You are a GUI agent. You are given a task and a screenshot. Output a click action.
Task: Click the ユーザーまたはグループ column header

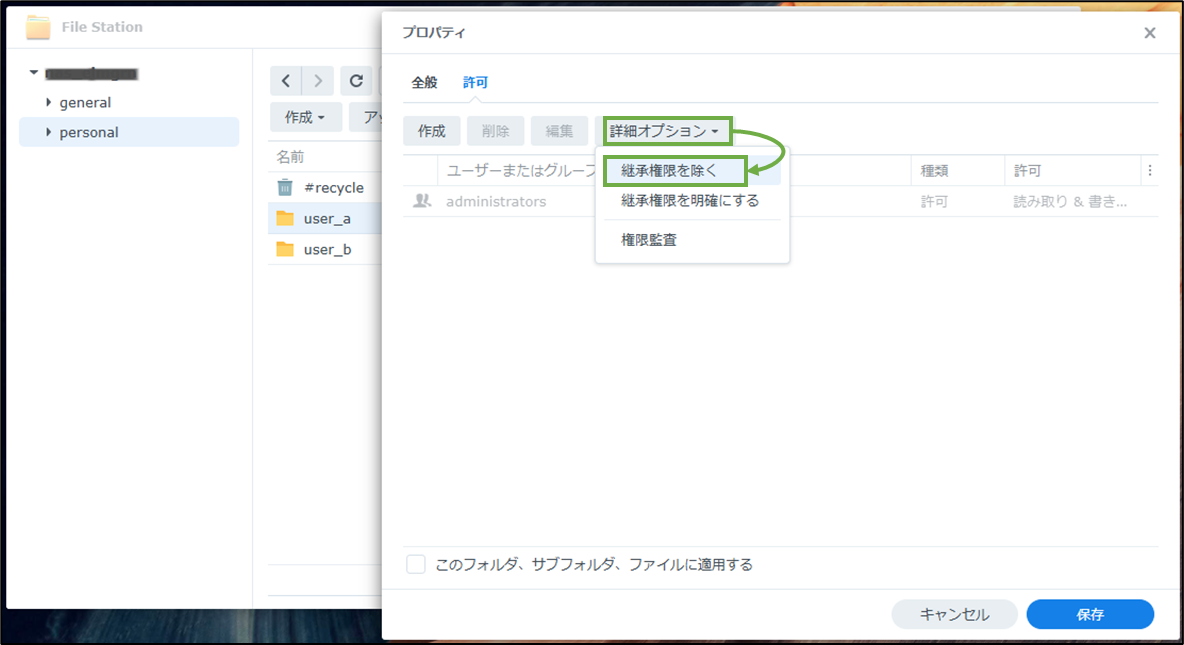click(520, 171)
